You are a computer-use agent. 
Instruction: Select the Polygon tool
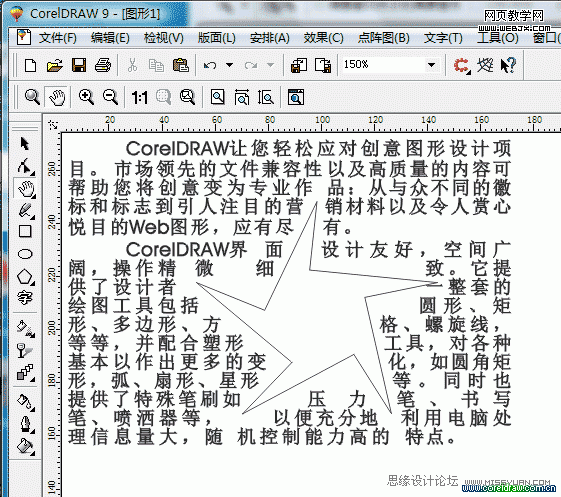[25, 277]
